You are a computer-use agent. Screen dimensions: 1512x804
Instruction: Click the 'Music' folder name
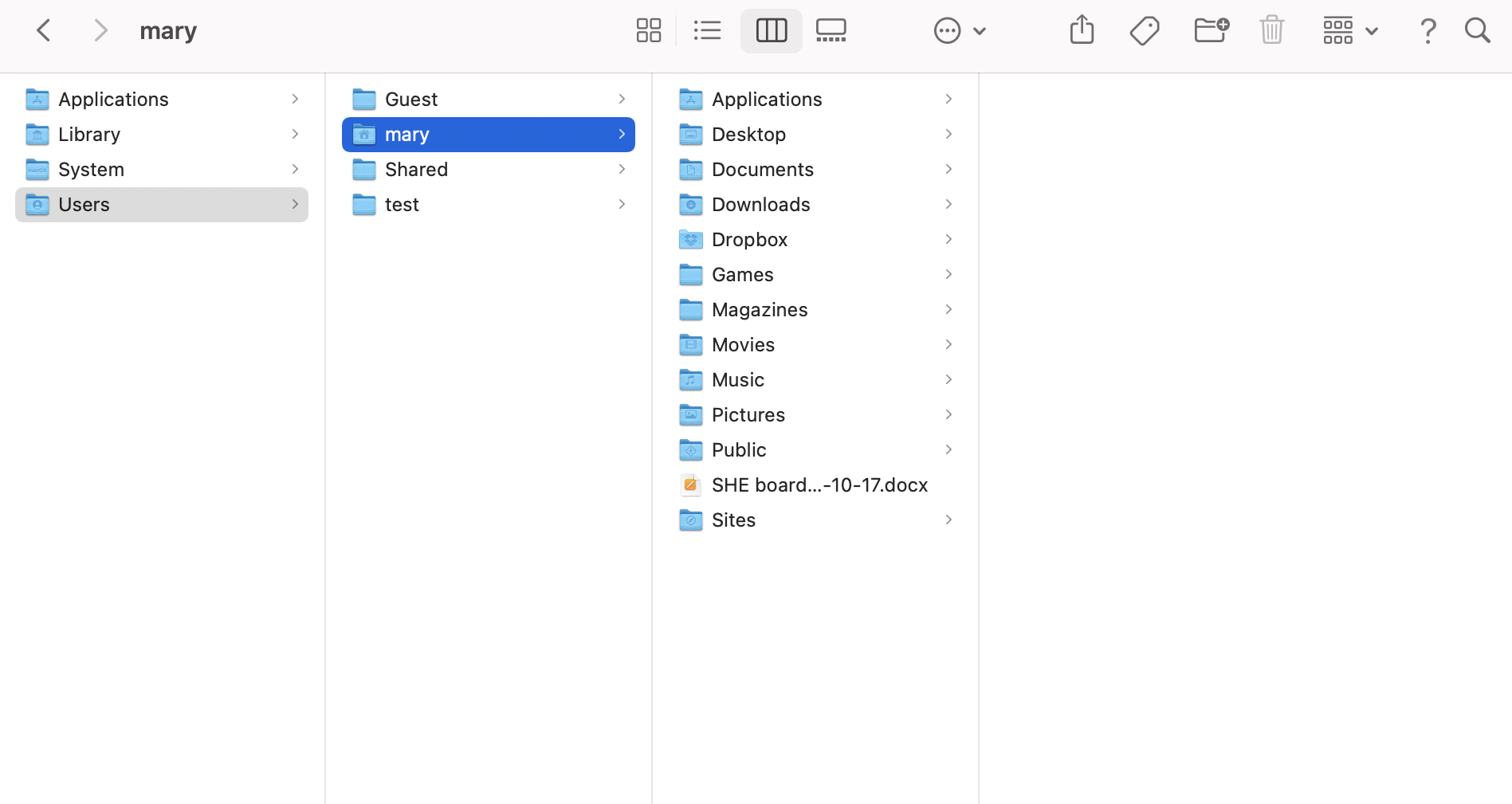tap(738, 380)
